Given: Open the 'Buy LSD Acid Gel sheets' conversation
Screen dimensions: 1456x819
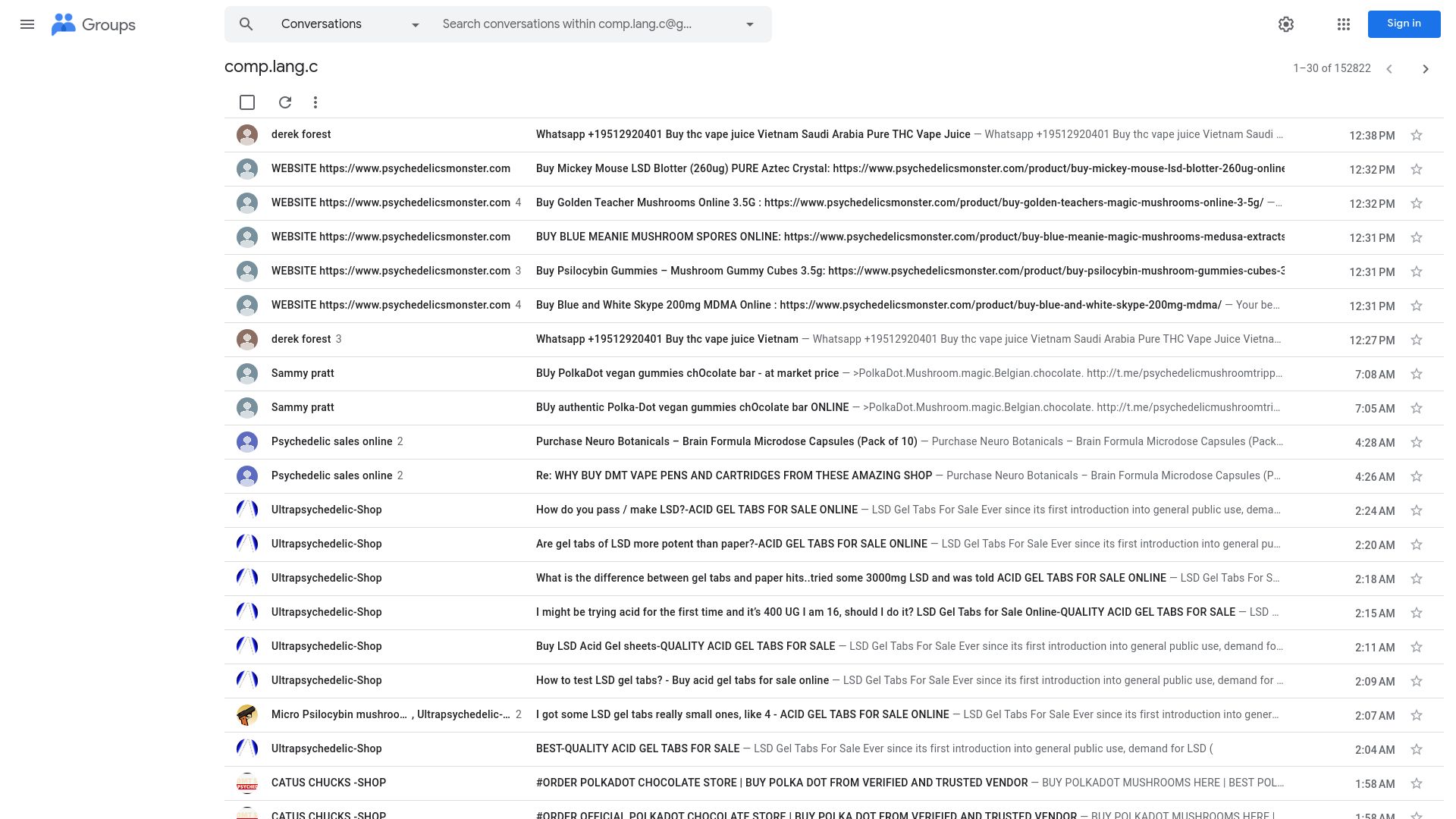Looking at the screenshot, I should (x=833, y=647).
